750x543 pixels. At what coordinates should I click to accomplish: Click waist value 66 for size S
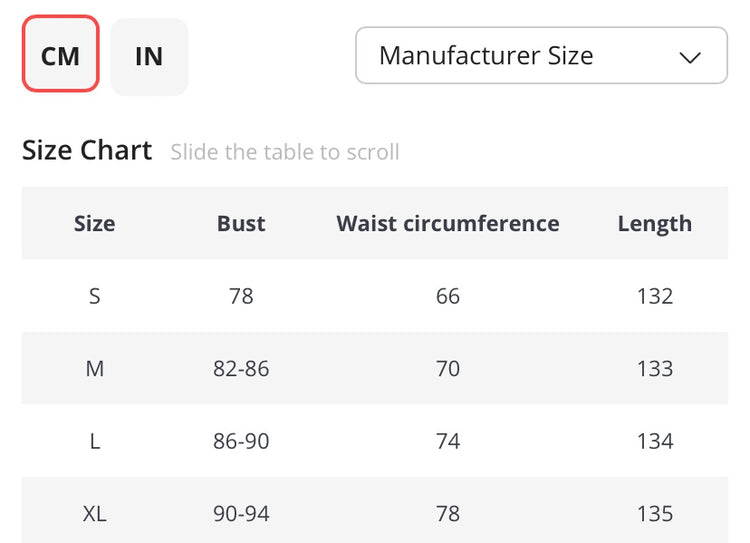pyautogui.click(x=447, y=296)
